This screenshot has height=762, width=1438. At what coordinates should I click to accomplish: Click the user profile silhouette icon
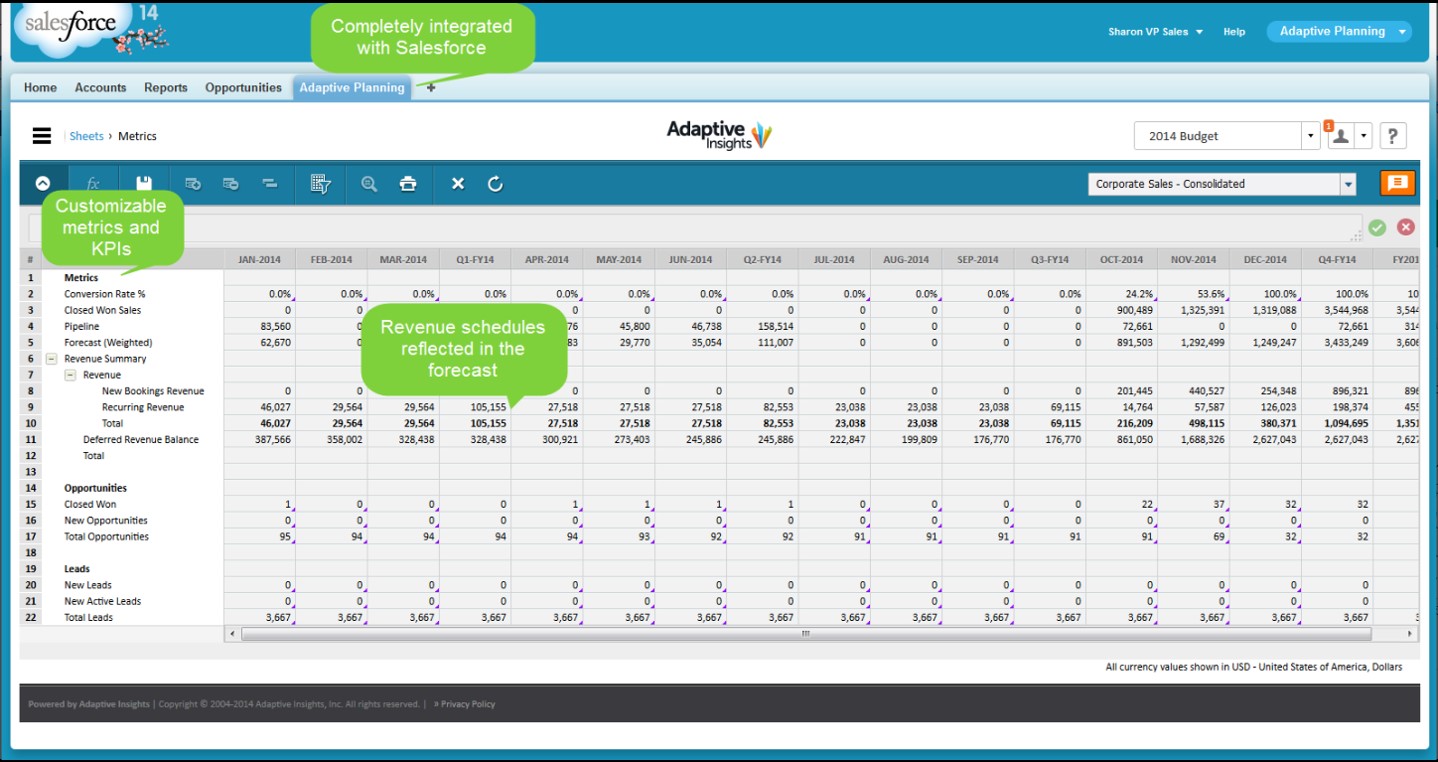pos(1340,136)
